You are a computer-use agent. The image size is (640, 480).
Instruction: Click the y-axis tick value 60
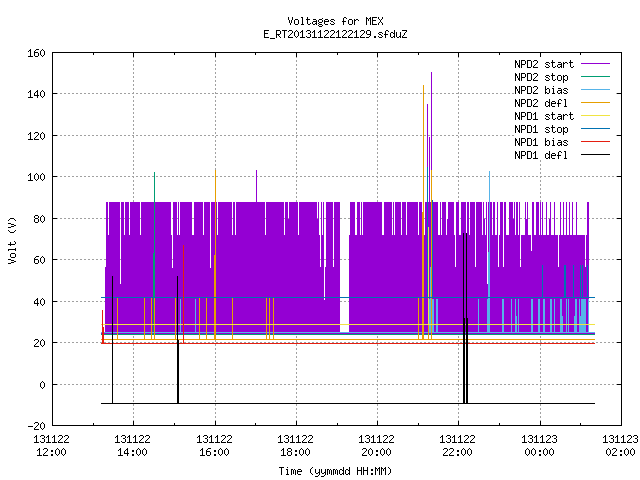coord(39,260)
